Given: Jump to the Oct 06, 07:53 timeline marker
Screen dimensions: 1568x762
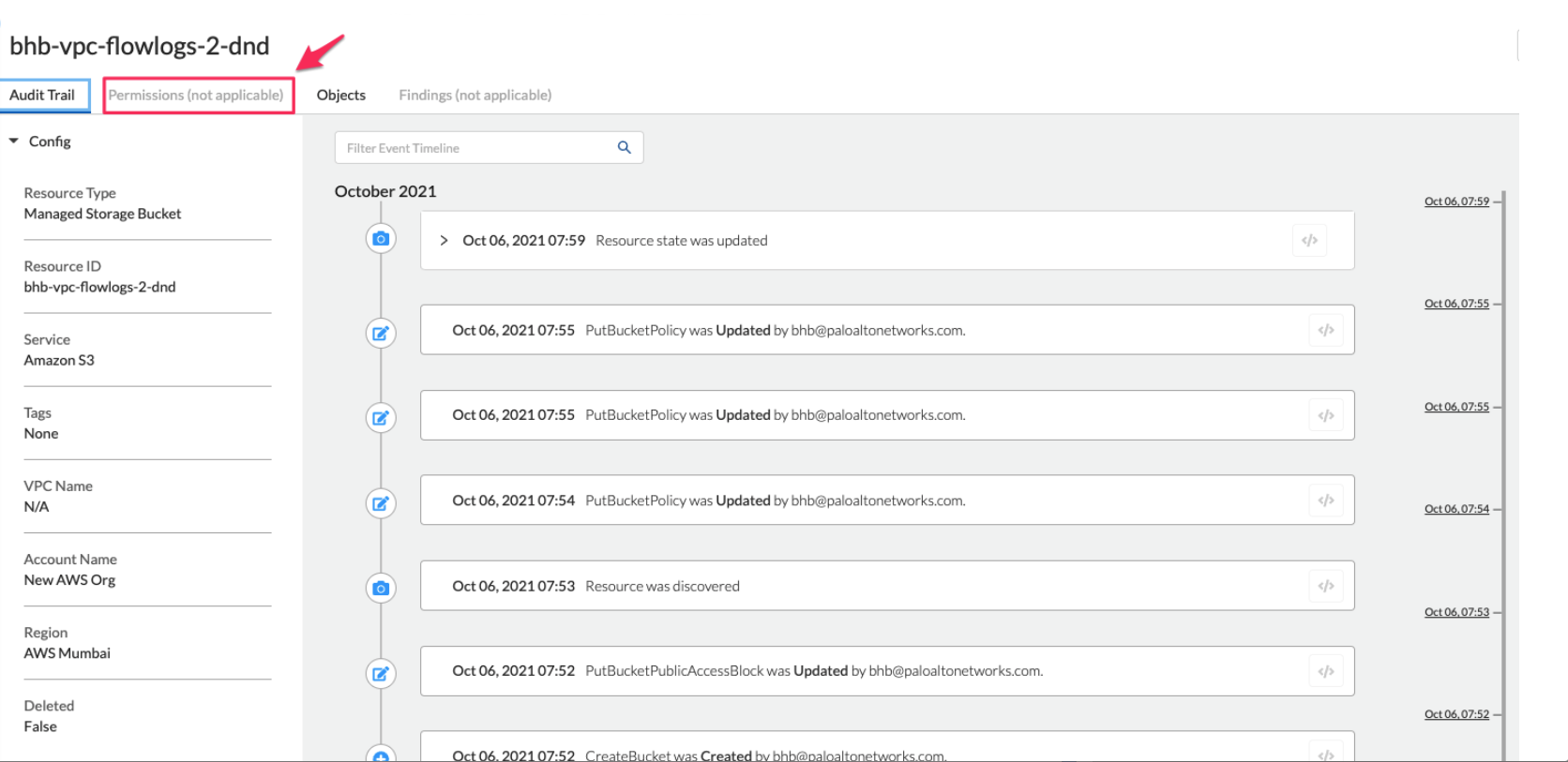Looking at the screenshot, I should point(1455,612).
